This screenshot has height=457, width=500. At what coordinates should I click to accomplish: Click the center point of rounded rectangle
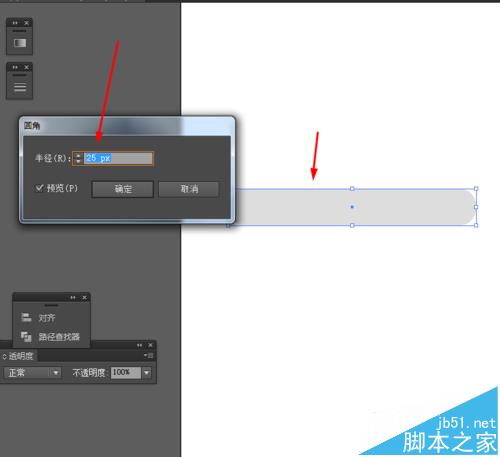[x=352, y=207]
